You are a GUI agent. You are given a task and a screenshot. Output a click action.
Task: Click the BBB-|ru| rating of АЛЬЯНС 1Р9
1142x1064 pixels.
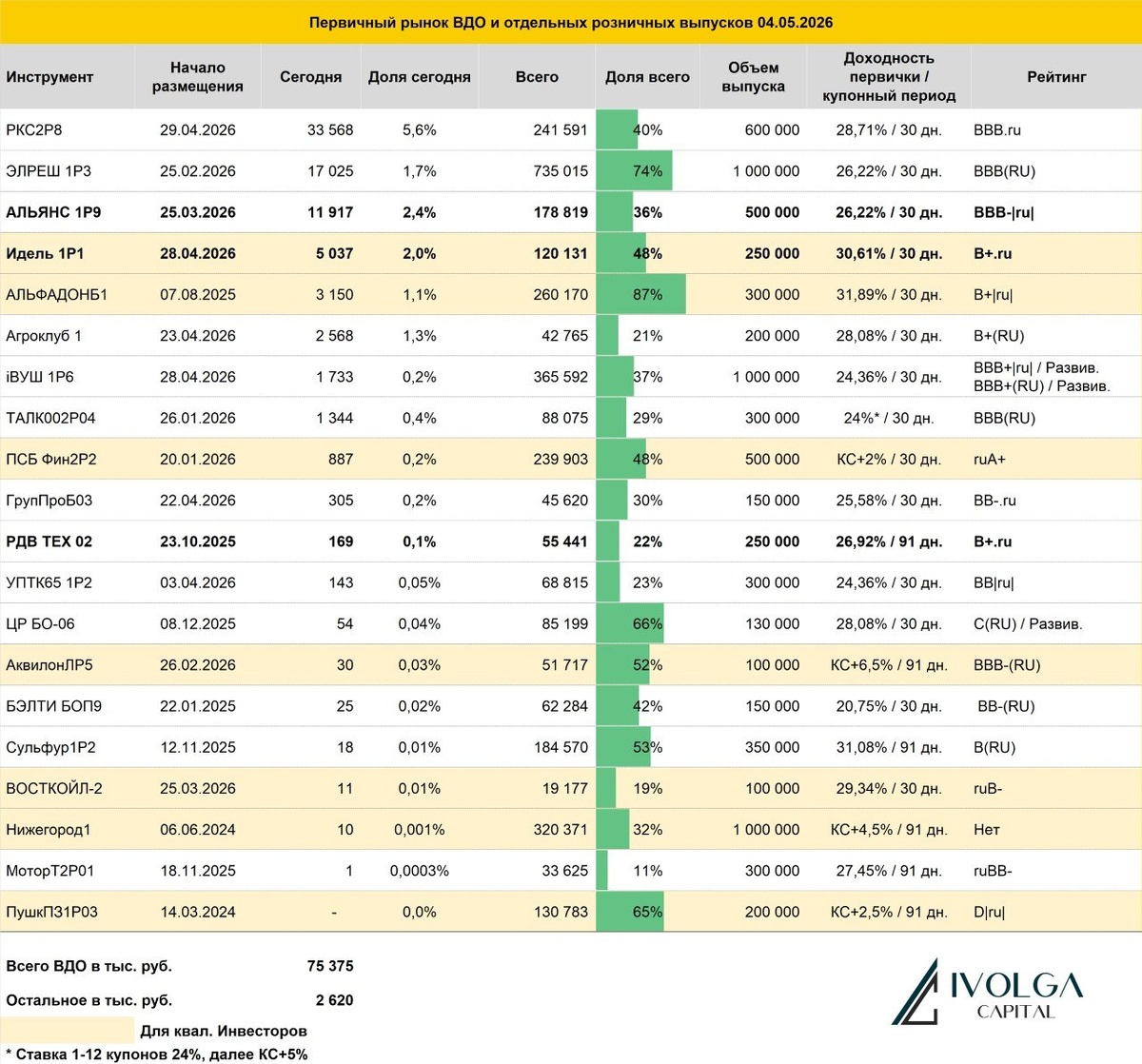(1004, 212)
